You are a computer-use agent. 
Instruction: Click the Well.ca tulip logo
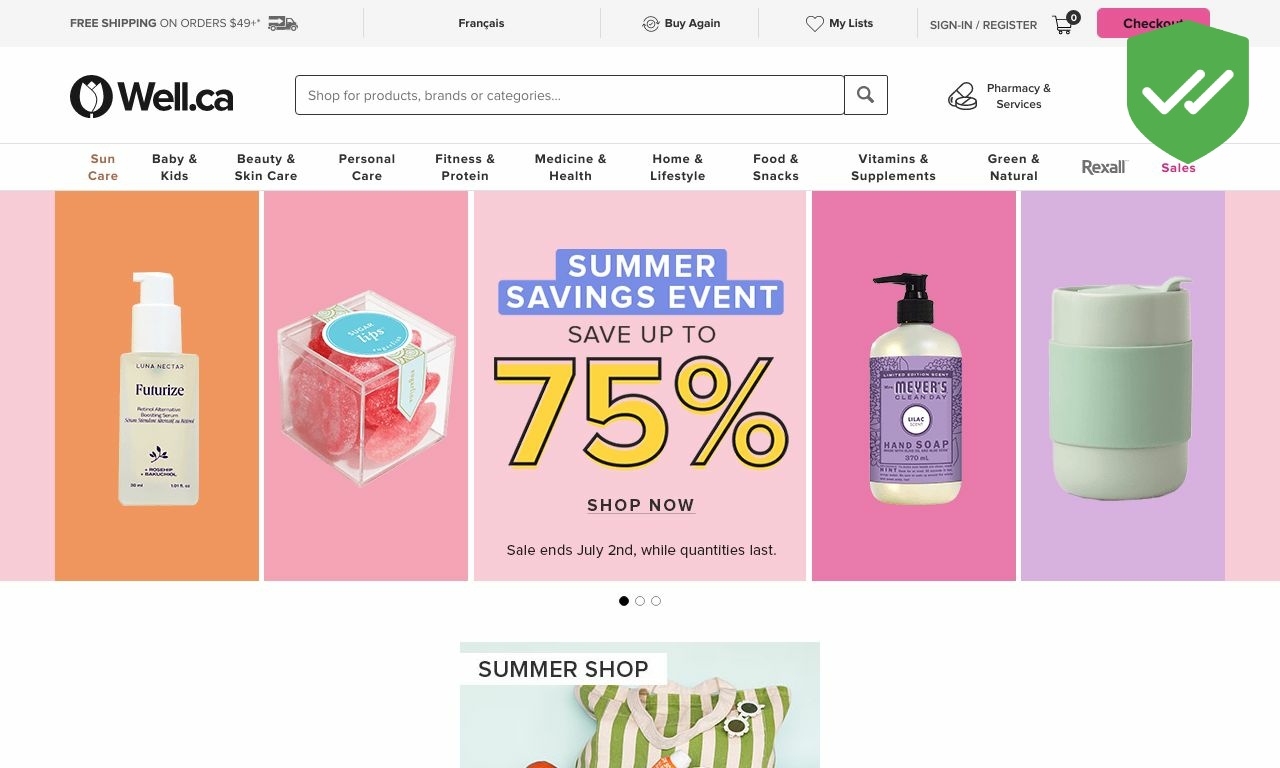point(91,96)
